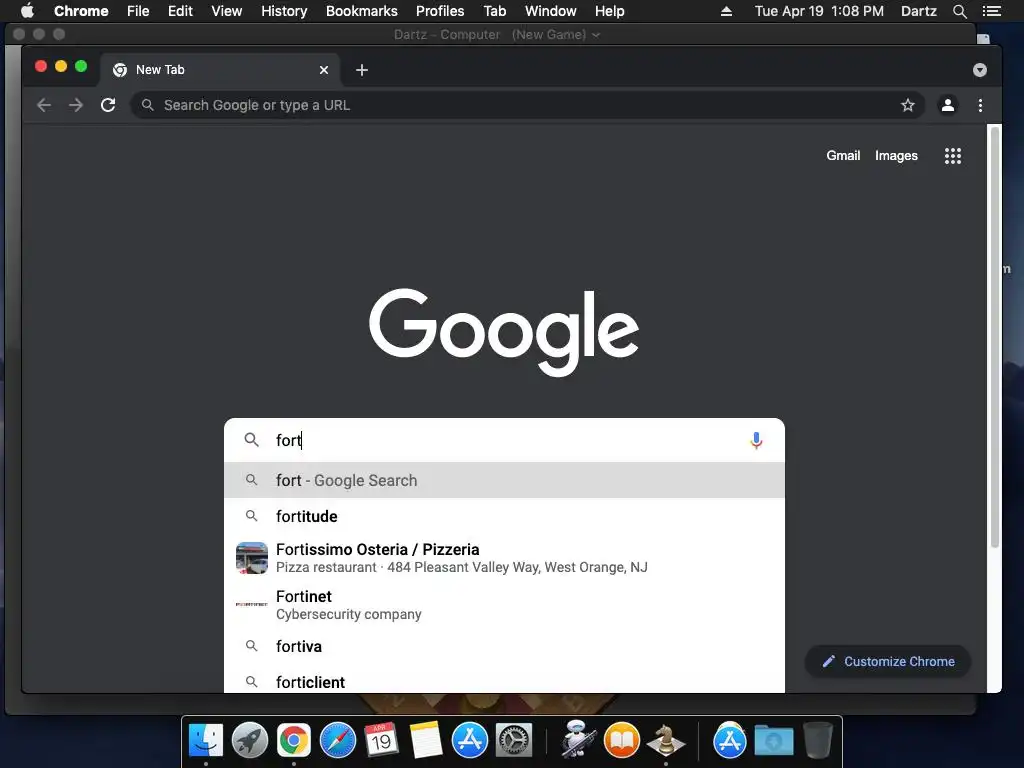Click the Customize Chrome button
This screenshot has height=768, width=1024.
click(x=888, y=662)
